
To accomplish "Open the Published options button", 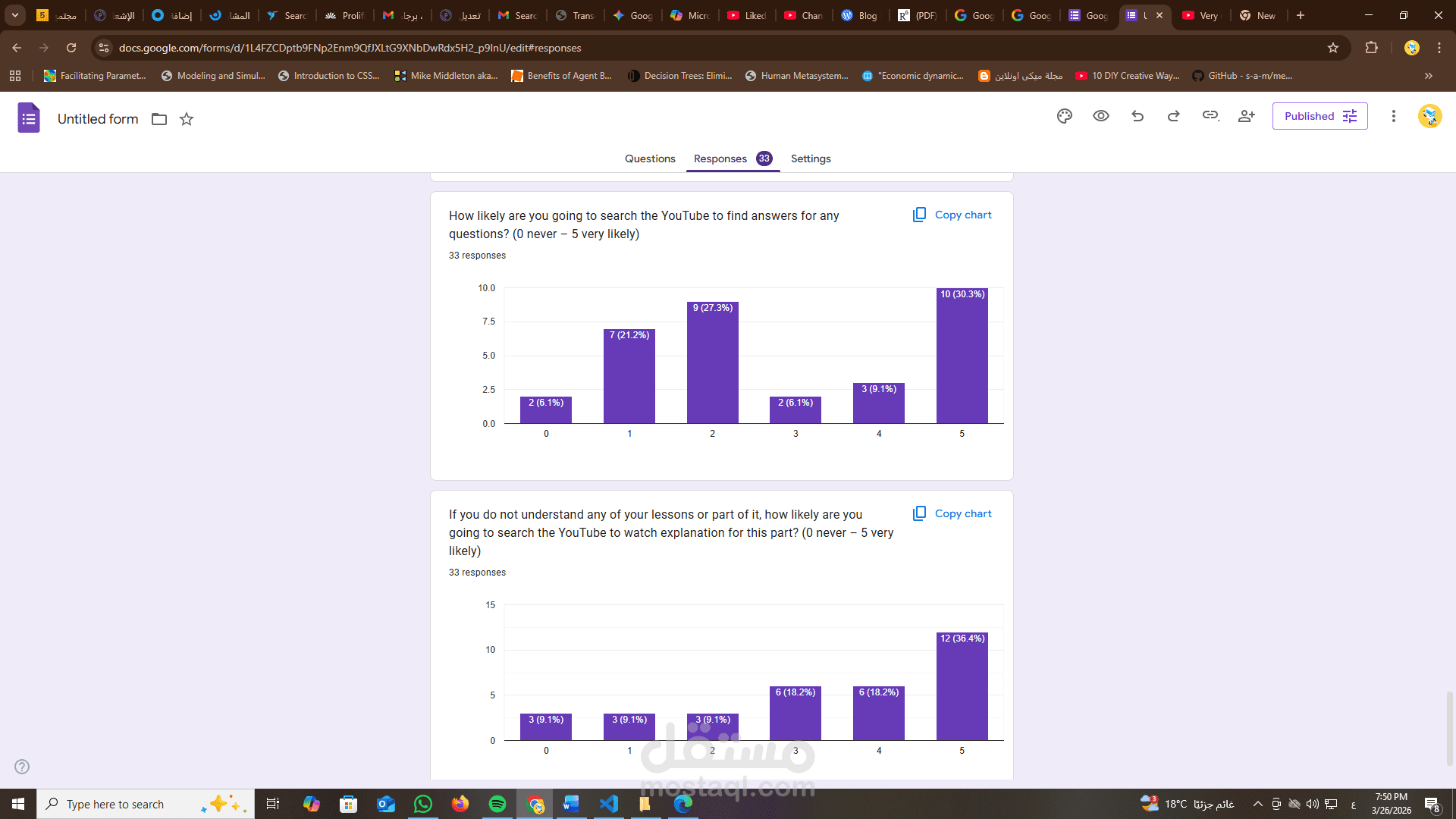I will [x=1319, y=116].
